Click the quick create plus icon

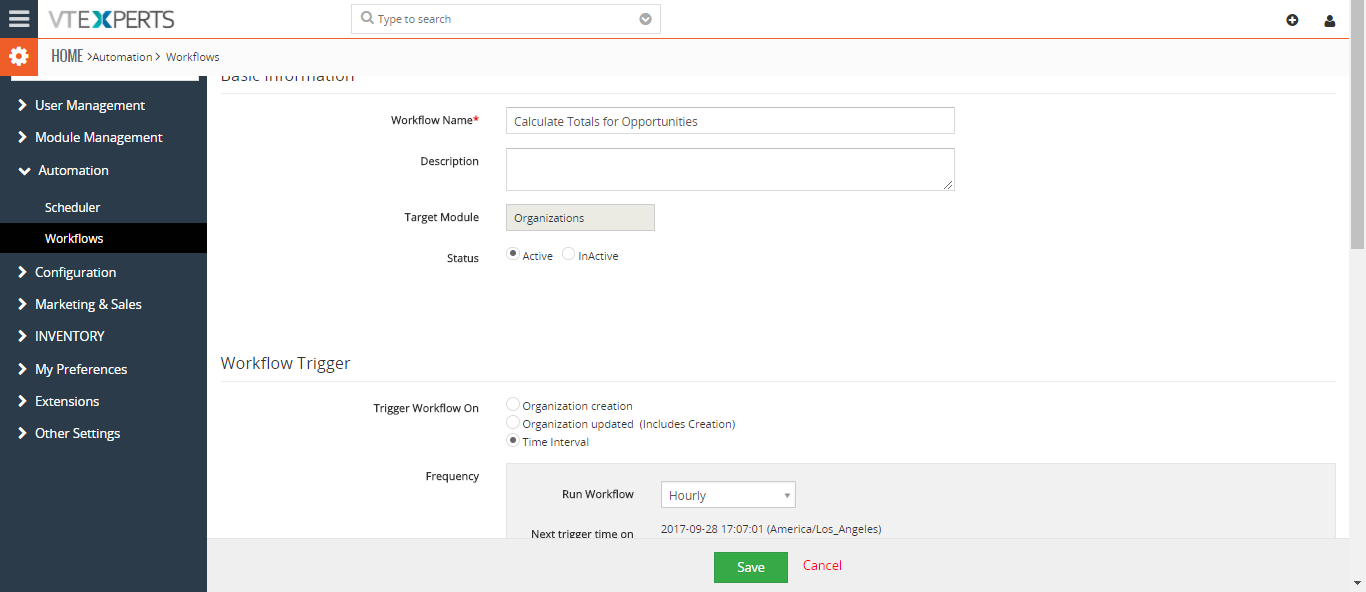tap(1292, 20)
